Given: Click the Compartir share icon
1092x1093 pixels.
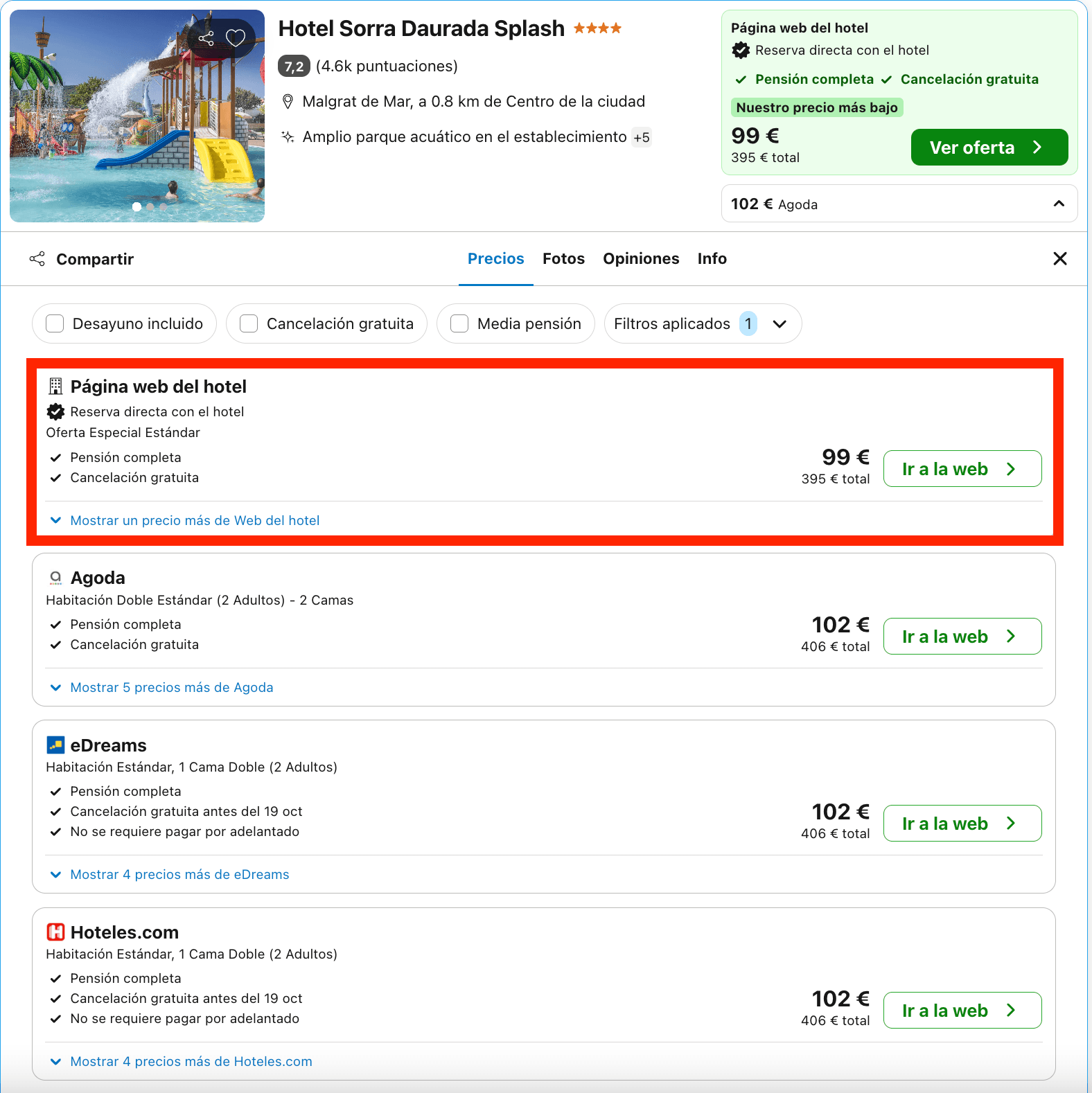Looking at the screenshot, I should (37, 259).
